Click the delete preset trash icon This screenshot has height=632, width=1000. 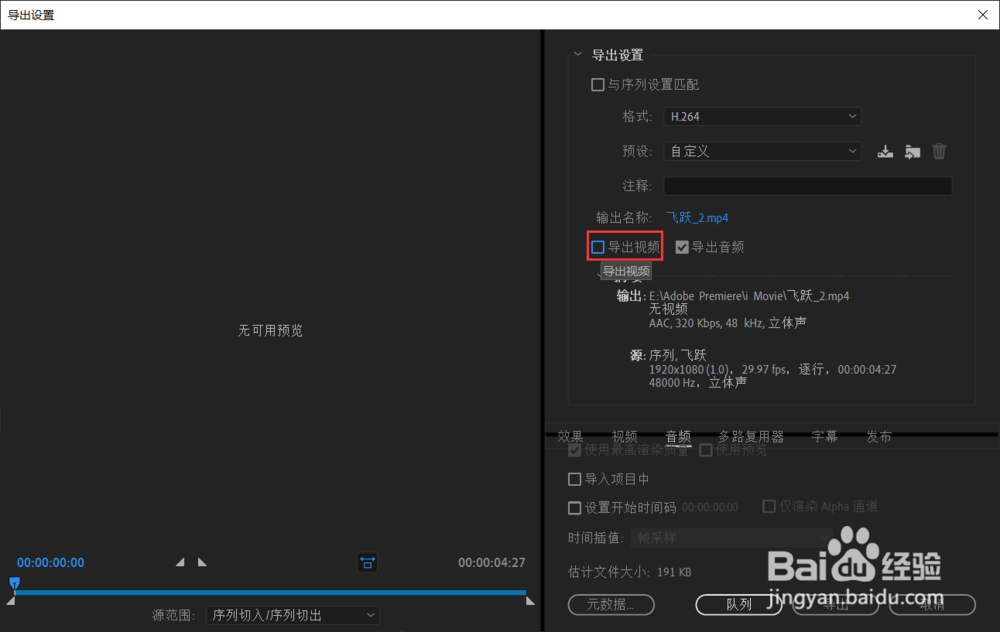pyautogui.click(x=939, y=151)
